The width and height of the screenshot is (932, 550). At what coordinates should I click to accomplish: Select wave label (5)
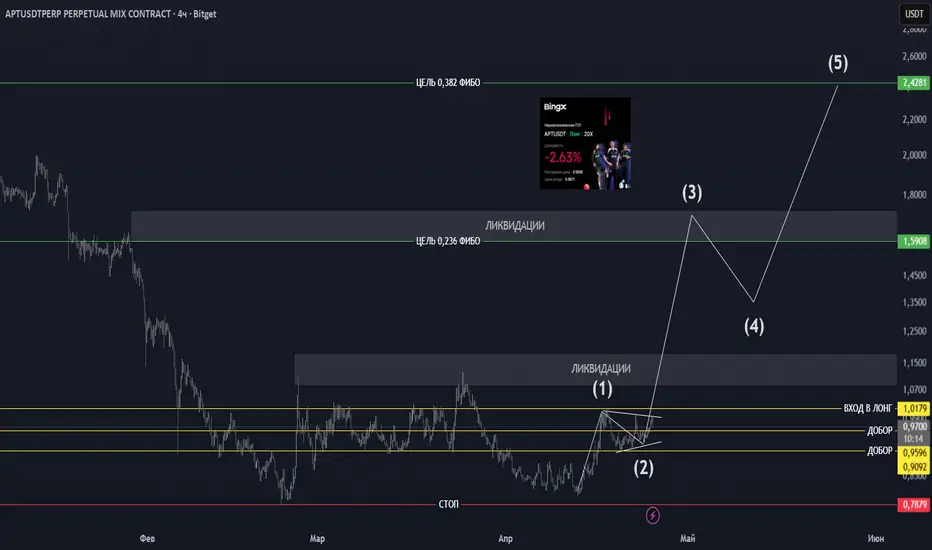coord(838,63)
